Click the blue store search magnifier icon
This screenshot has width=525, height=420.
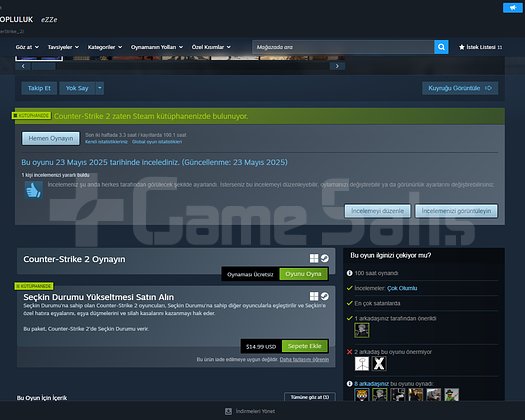click(x=441, y=47)
